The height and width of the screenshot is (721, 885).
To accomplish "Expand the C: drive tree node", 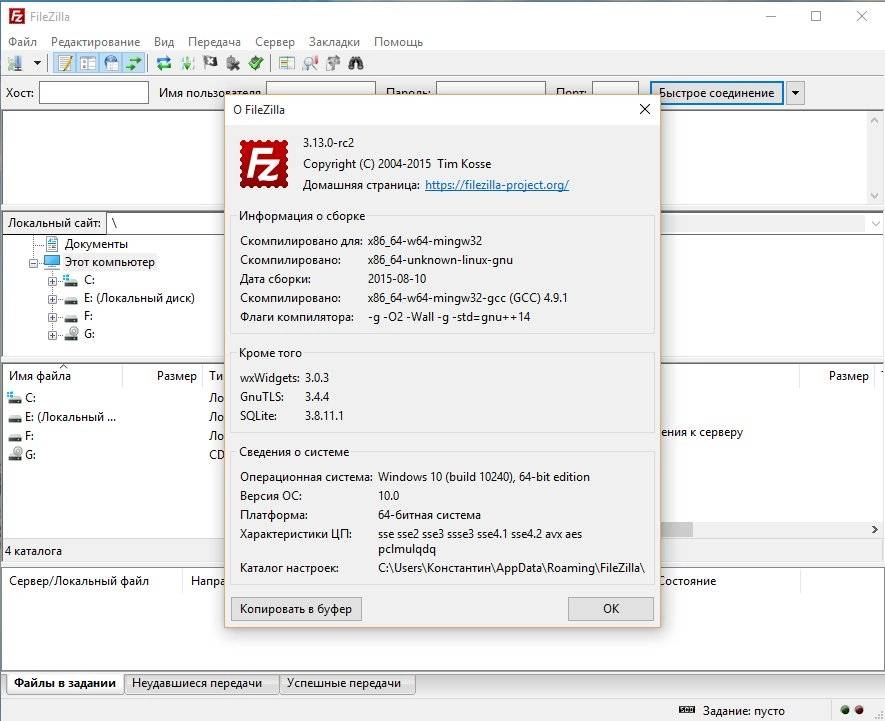I will tap(52, 281).
